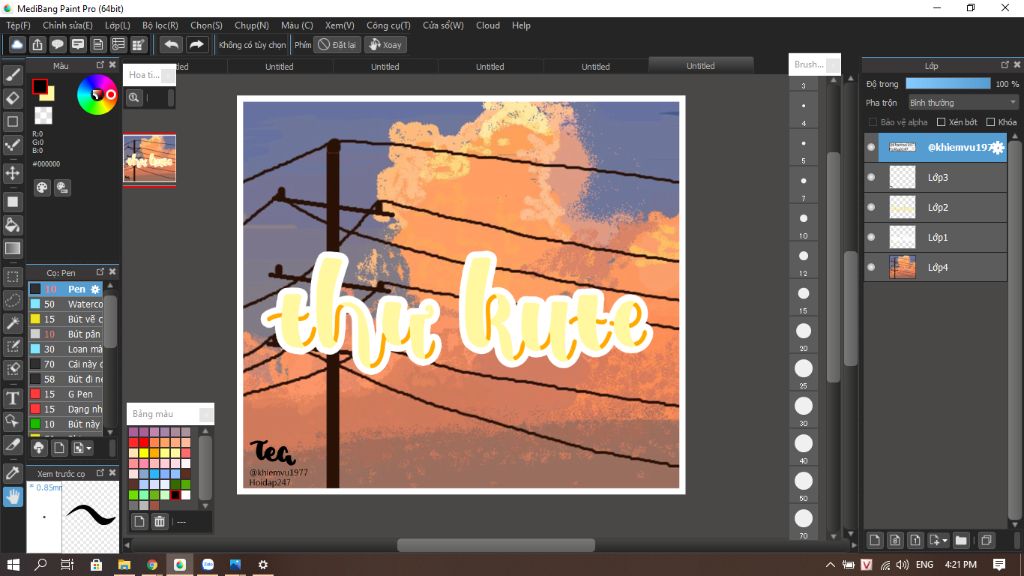Click the palette icon under color hex

click(x=42, y=188)
